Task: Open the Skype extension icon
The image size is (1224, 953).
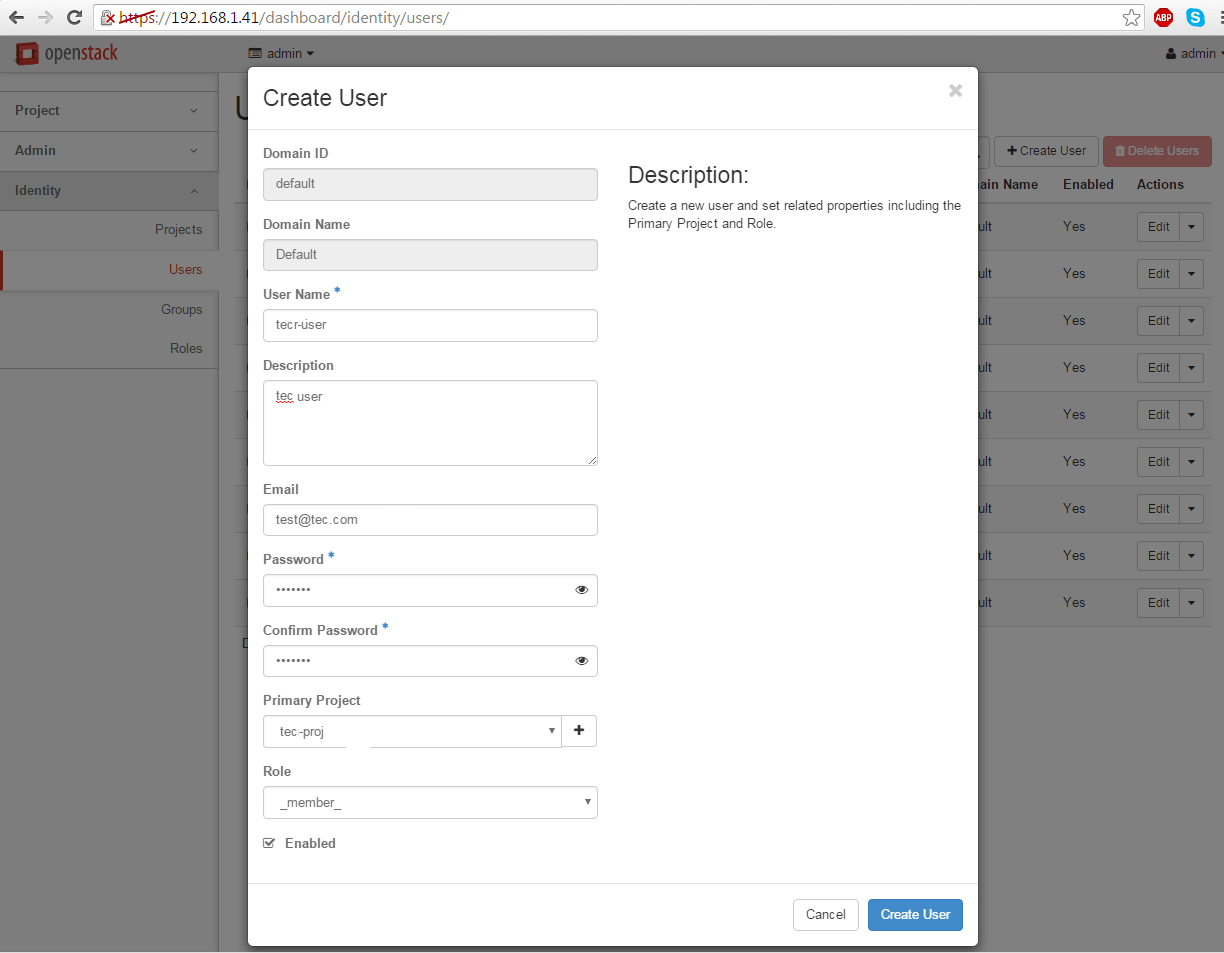Action: point(1195,17)
